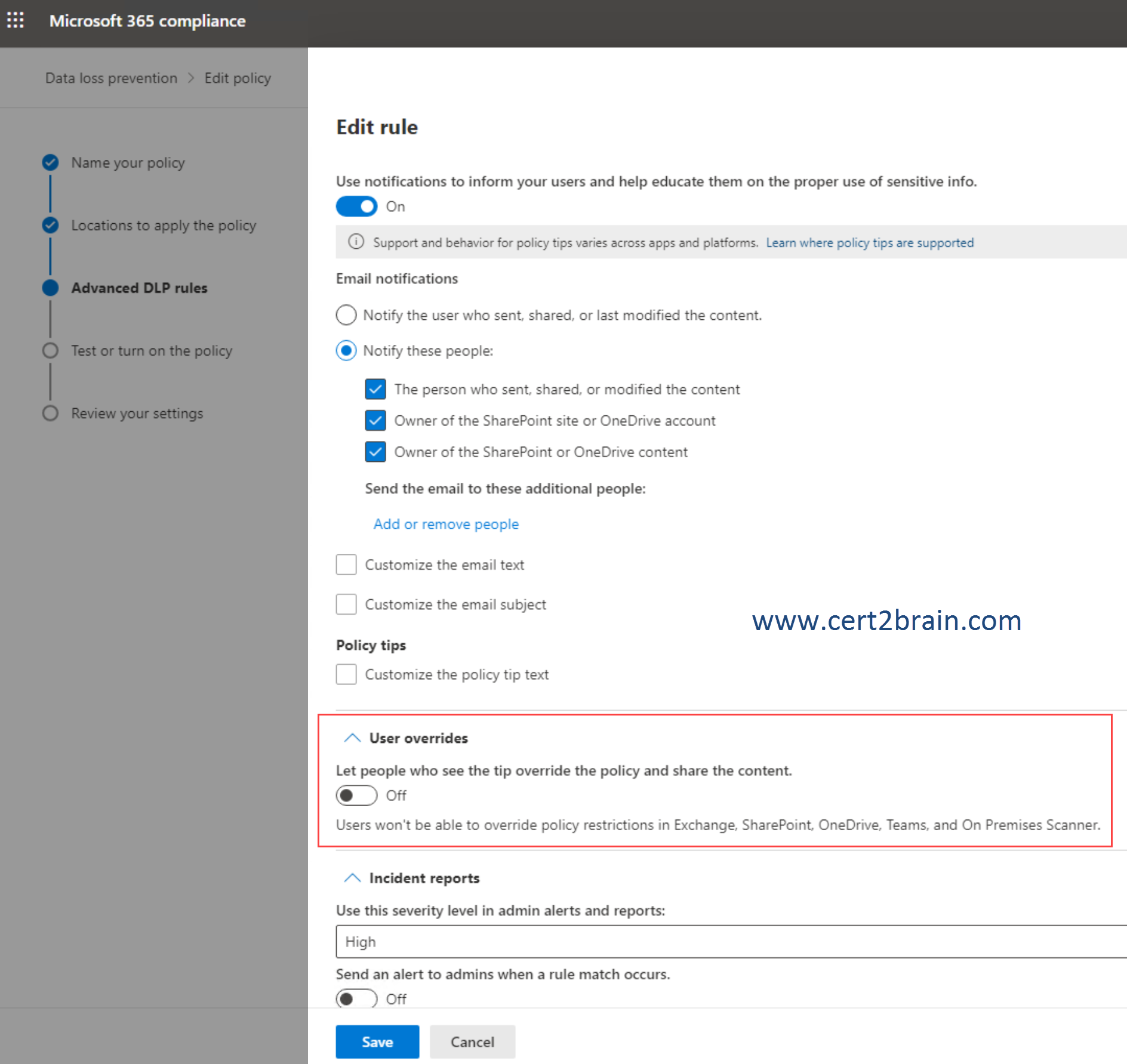Click the info icon beside policy tips support
The height and width of the screenshot is (1064, 1127).
pos(356,242)
